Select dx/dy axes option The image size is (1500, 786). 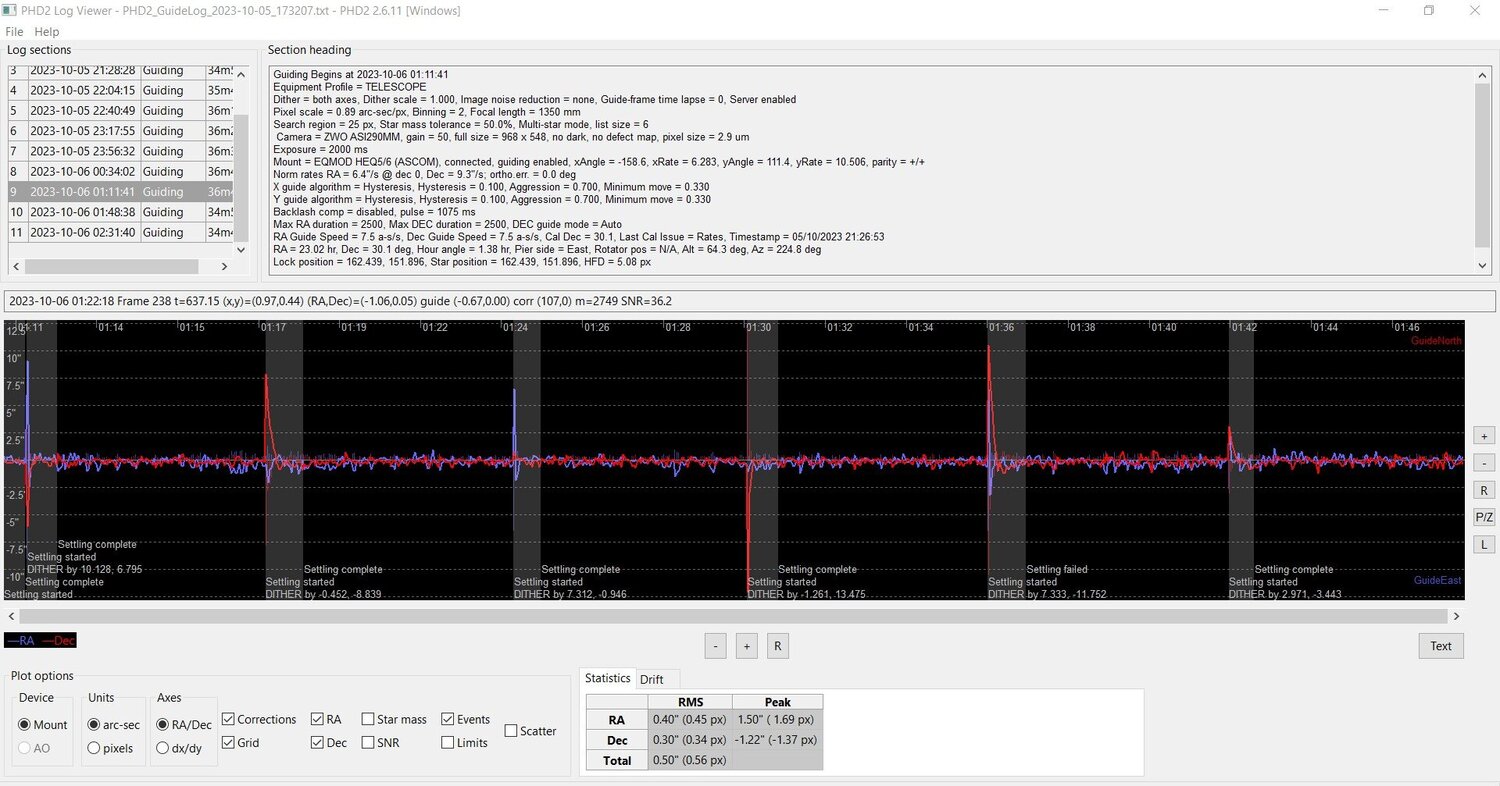click(x=179, y=747)
